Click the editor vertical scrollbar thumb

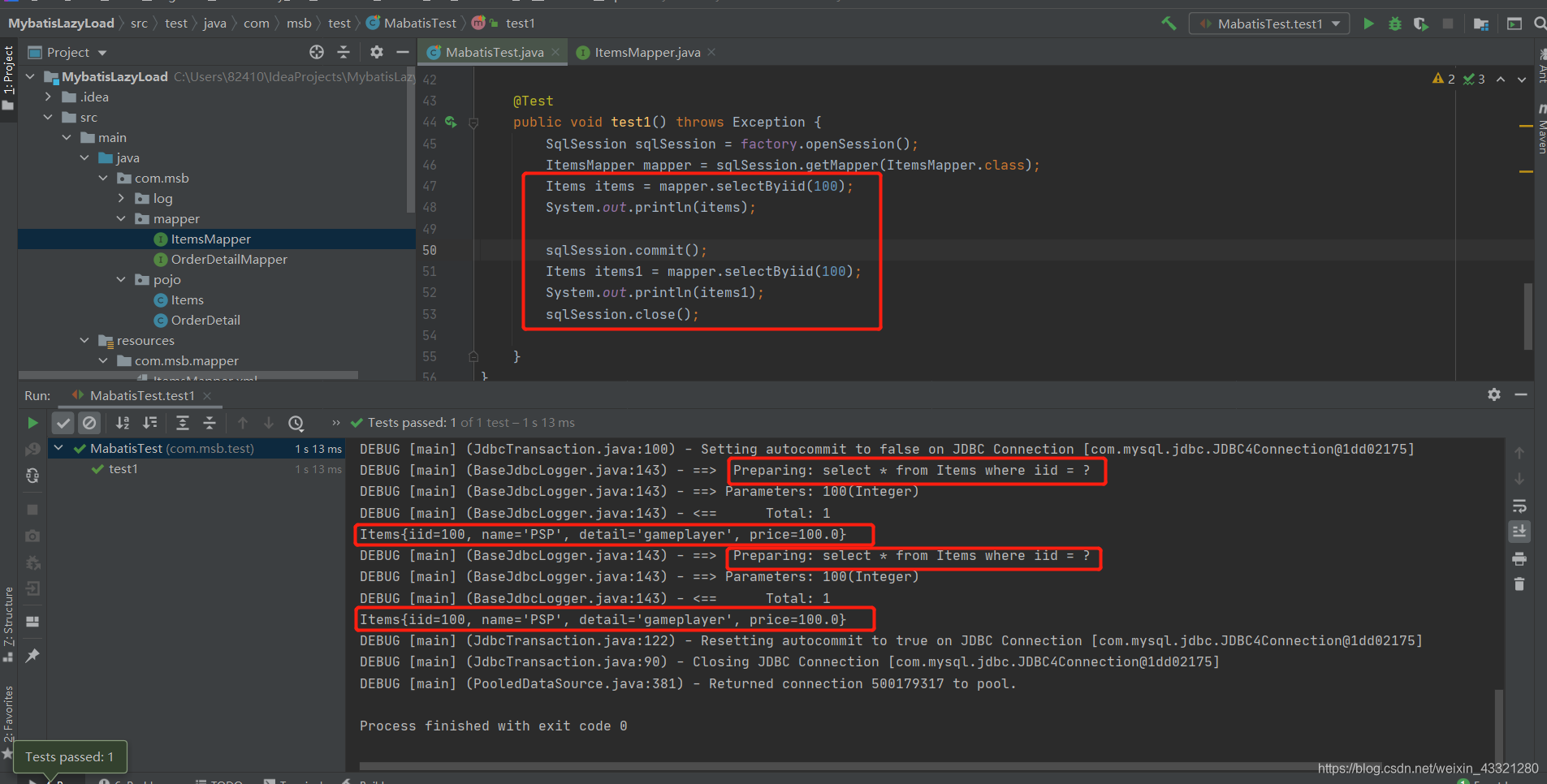1528,317
